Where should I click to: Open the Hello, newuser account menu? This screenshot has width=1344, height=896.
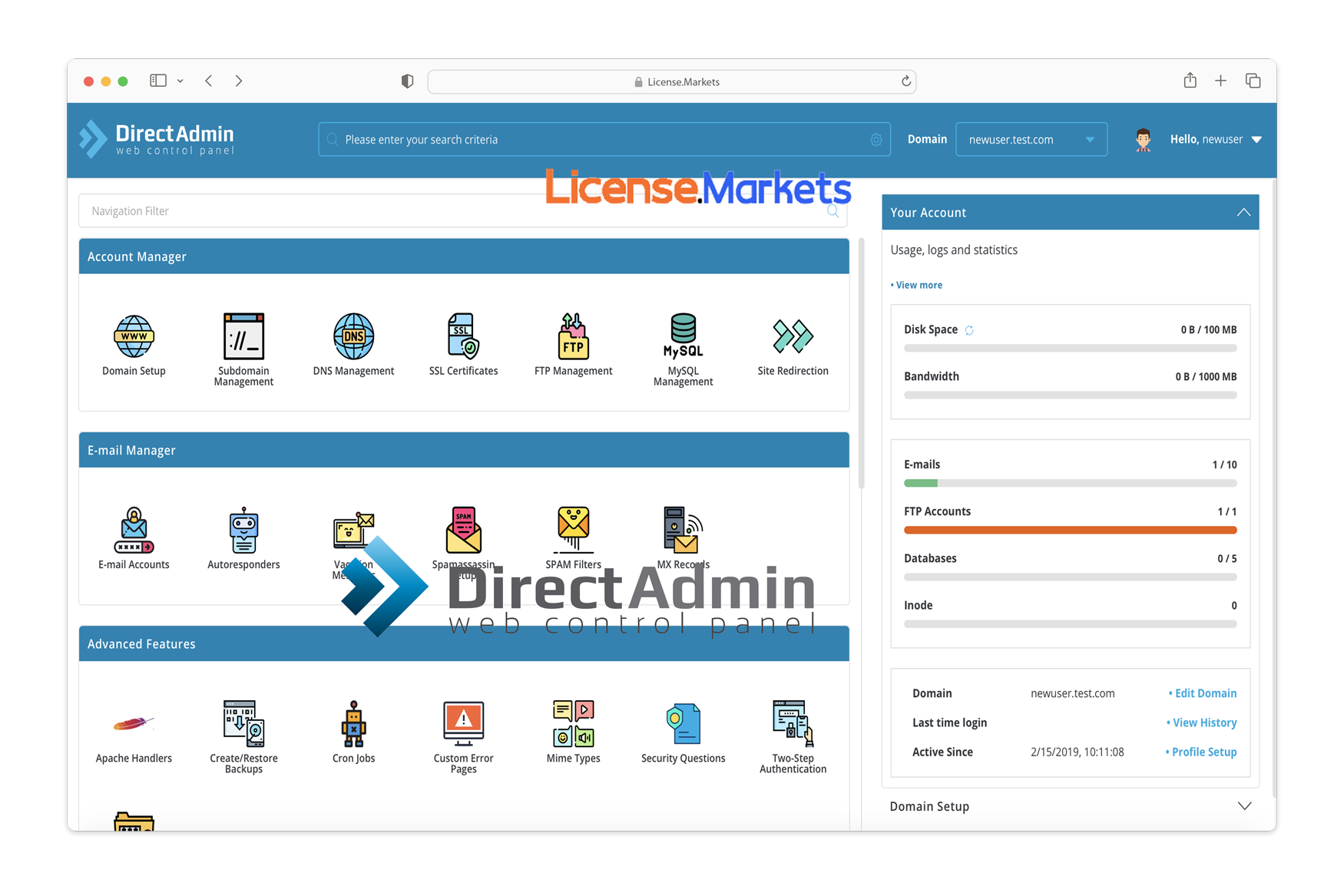pos(1216,140)
